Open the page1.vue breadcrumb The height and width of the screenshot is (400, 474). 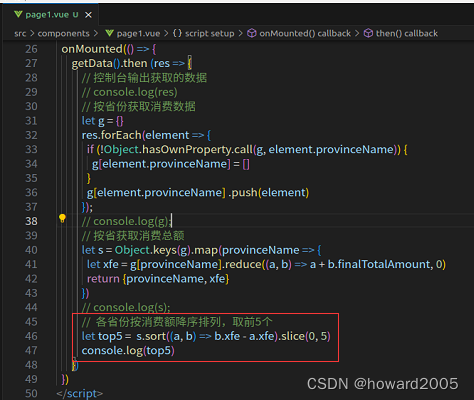click(138, 33)
